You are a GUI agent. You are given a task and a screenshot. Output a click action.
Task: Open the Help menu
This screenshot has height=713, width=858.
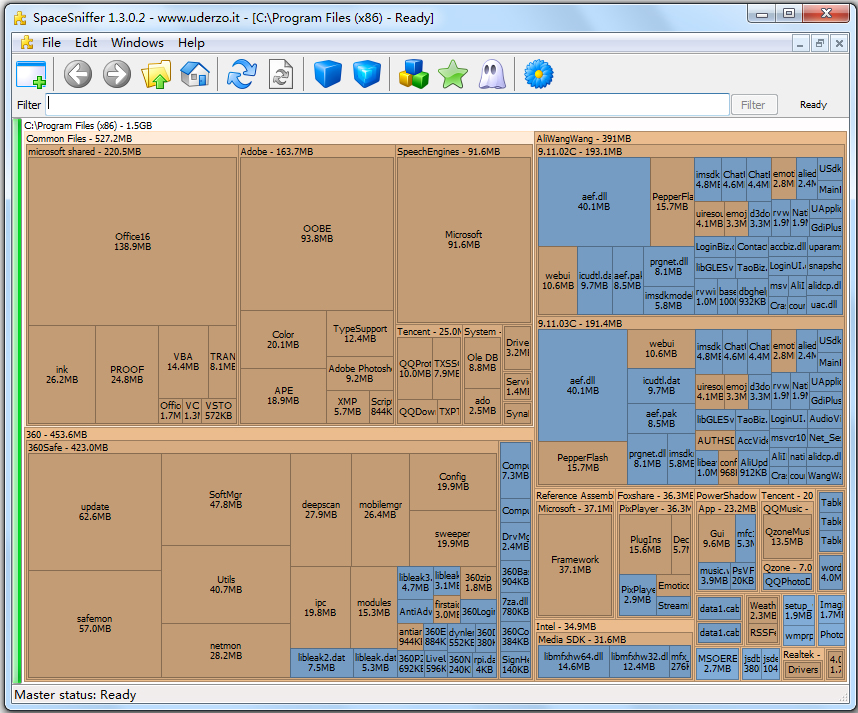191,43
